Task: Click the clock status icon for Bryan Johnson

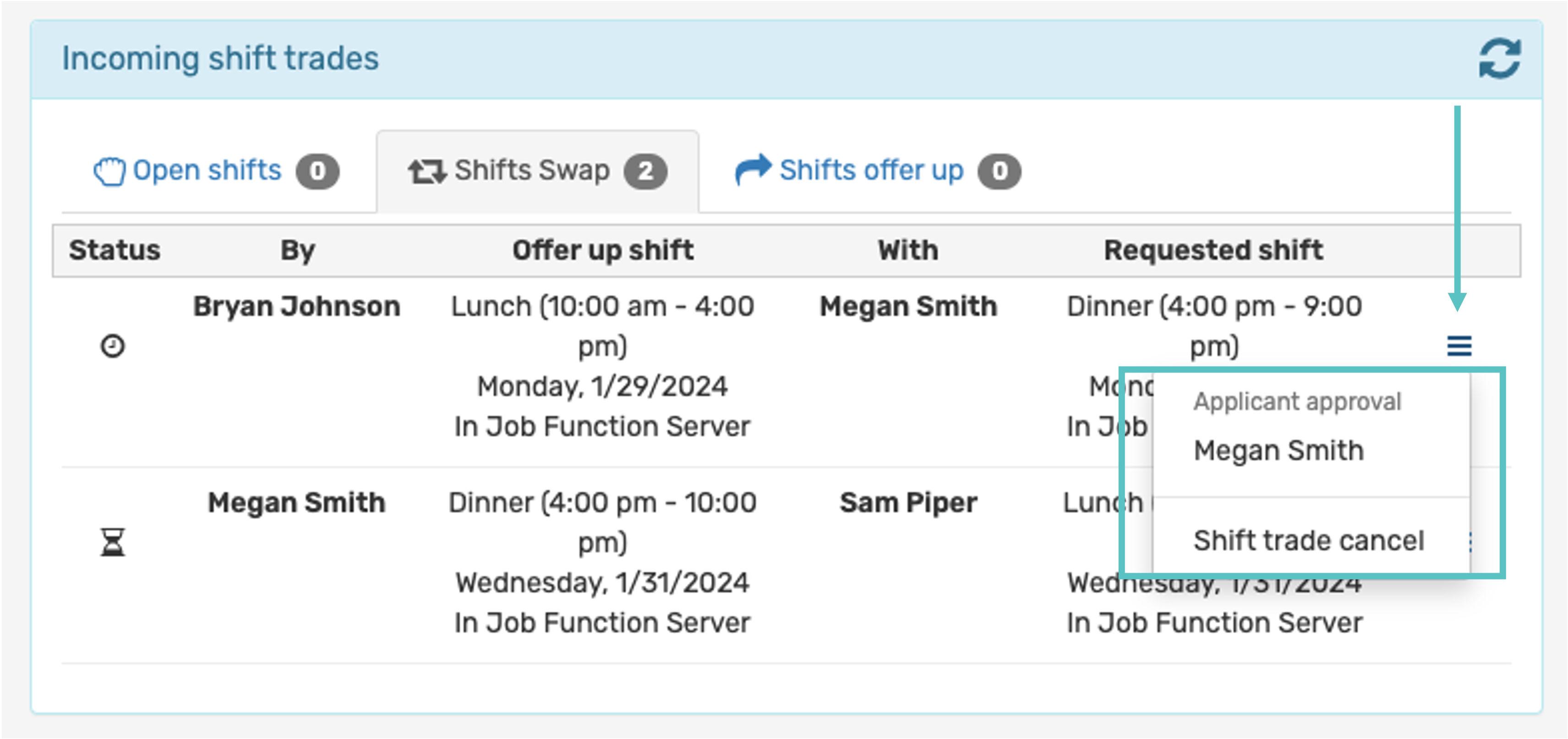Action: point(113,346)
